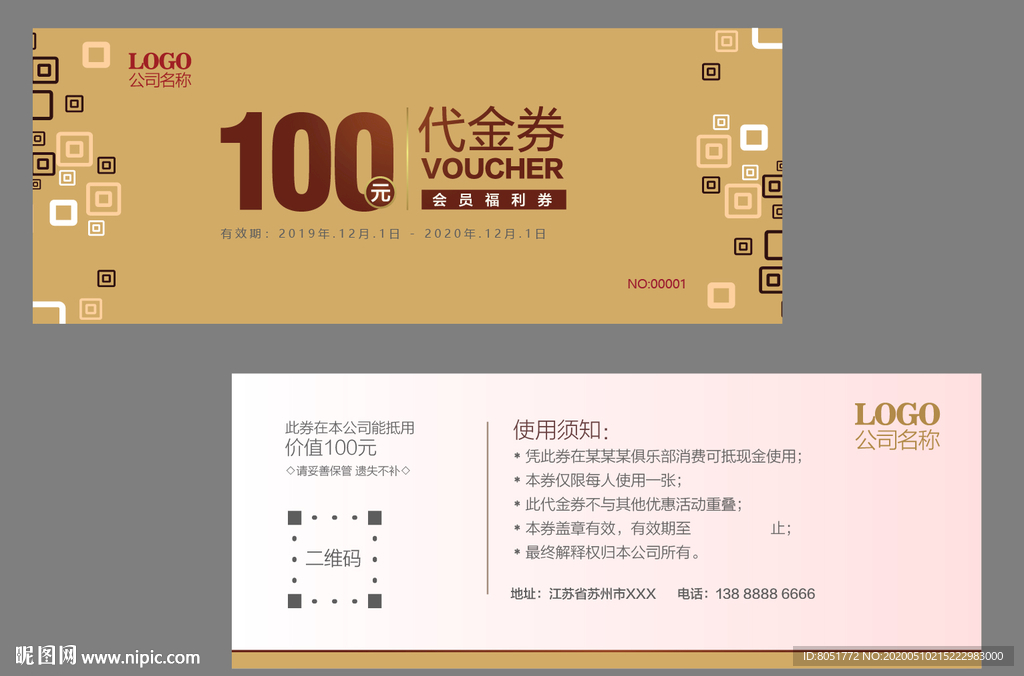Click 本券仅限每人使用一张 rule
This screenshot has width=1024, height=676.
tap(598, 481)
